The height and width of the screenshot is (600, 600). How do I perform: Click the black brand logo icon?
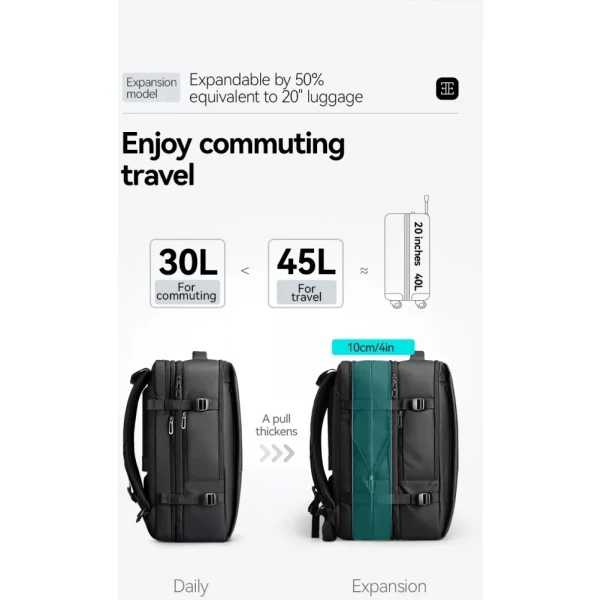coord(447,89)
